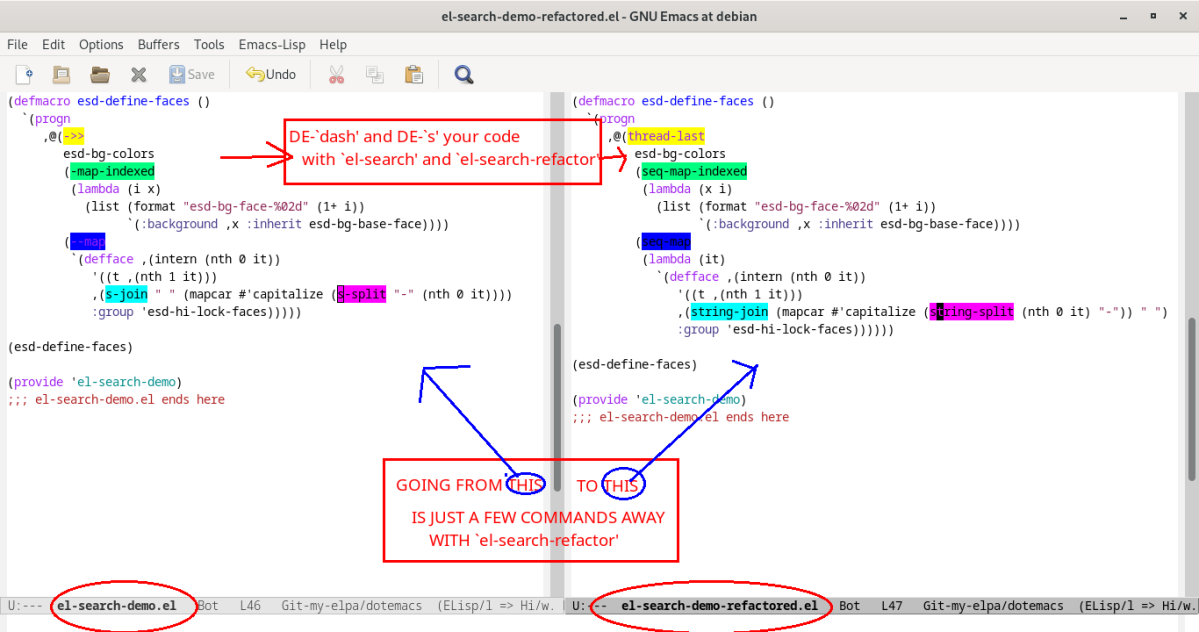Image resolution: width=1199 pixels, height=632 pixels.
Task: Open the Buffers menu
Action: click(x=158, y=44)
